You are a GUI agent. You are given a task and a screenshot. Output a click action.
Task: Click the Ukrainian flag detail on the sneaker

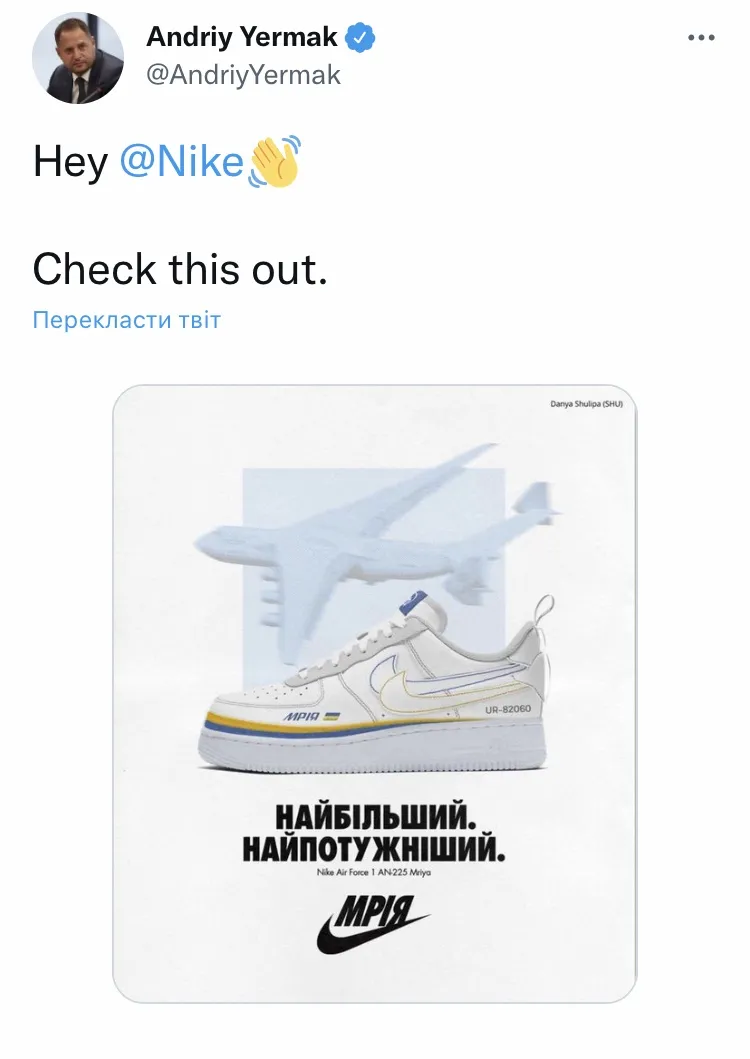pos(332,715)
